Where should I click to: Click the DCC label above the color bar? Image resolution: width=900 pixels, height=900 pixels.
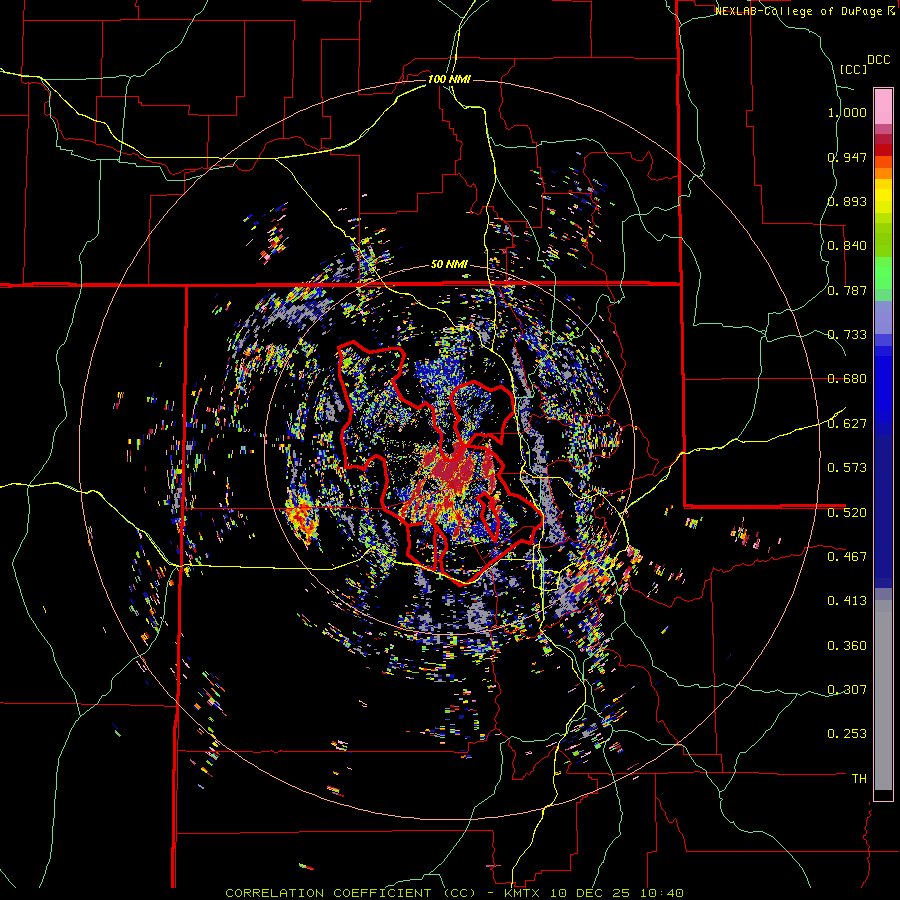pos(879,60)
